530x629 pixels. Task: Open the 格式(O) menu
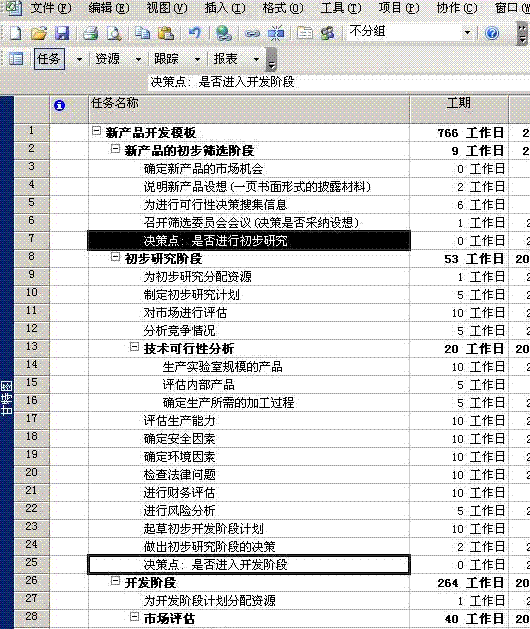282,8
